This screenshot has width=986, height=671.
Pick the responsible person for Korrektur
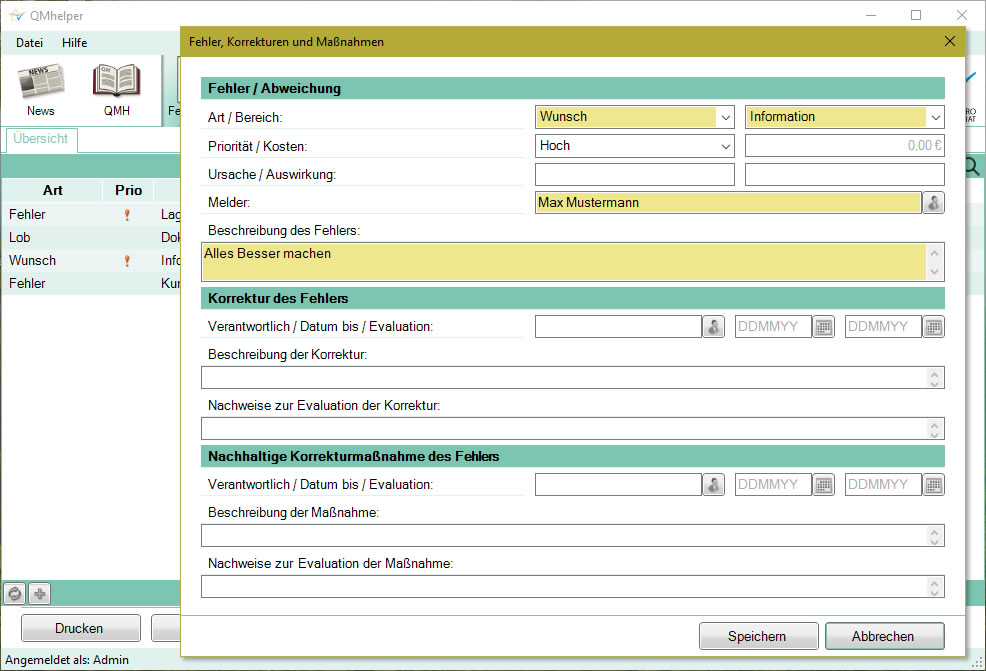[x=713, y=326]
